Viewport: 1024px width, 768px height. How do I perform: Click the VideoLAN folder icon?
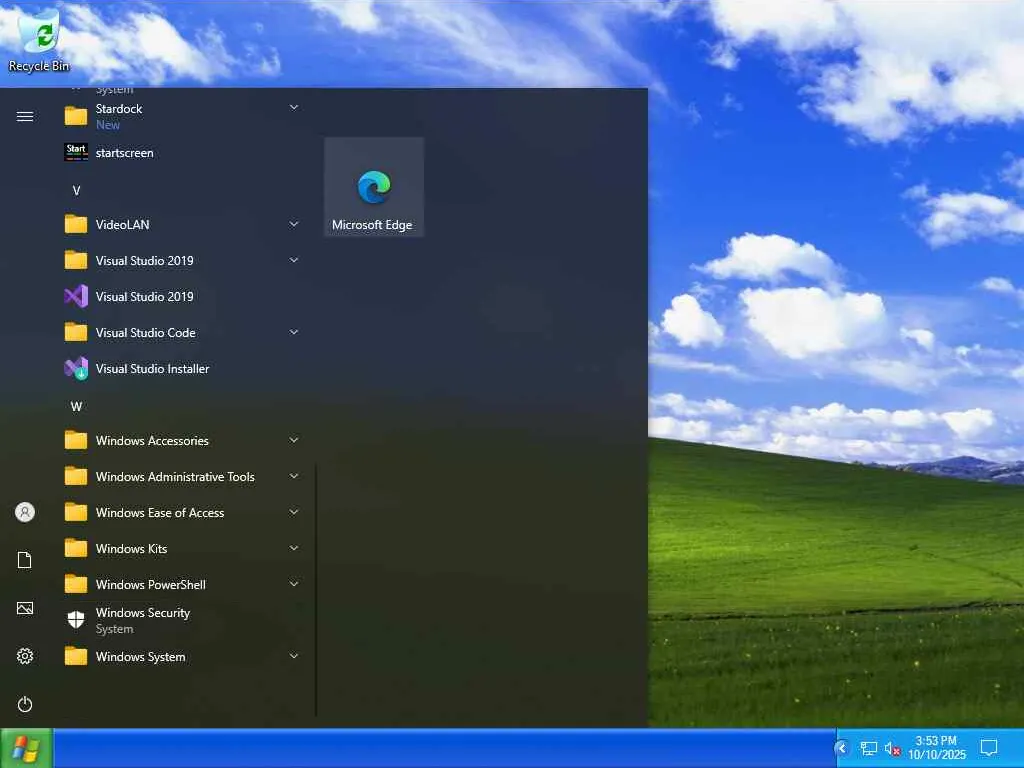coord(76,224)
